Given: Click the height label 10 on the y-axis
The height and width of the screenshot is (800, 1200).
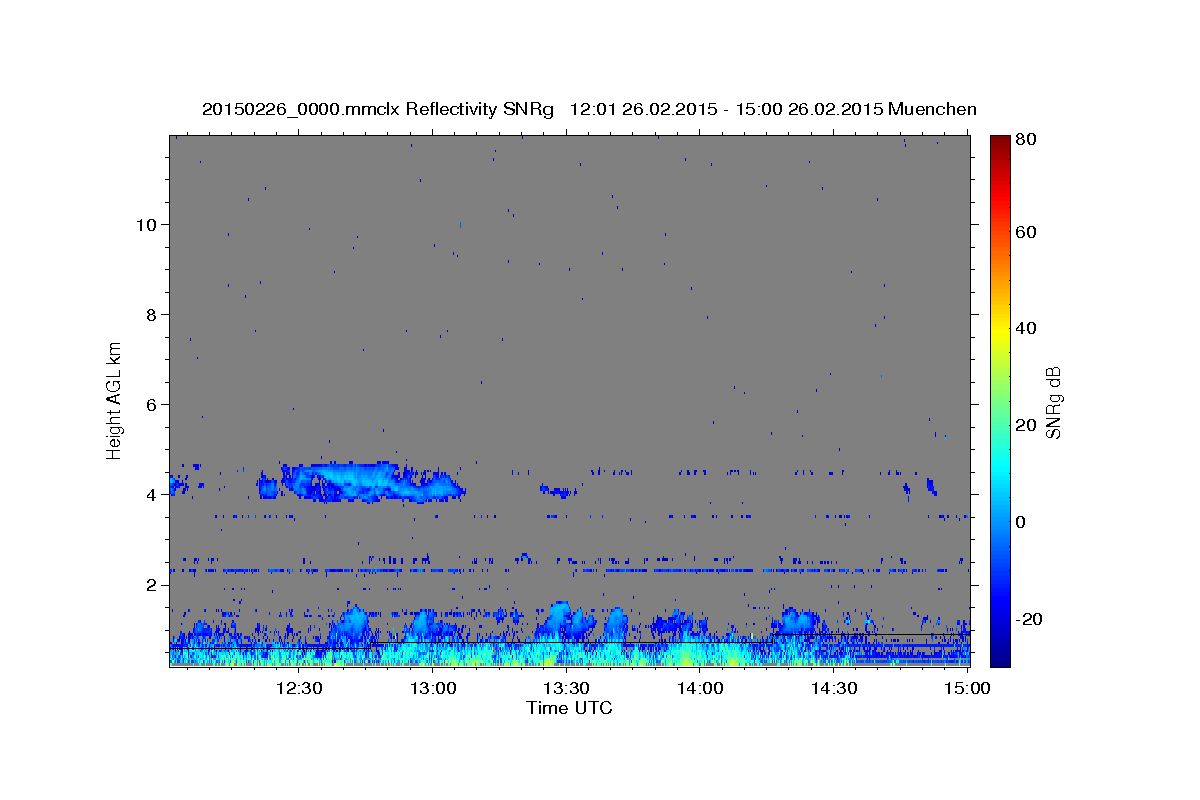Looking at the screenshot, I should (145, 225).
